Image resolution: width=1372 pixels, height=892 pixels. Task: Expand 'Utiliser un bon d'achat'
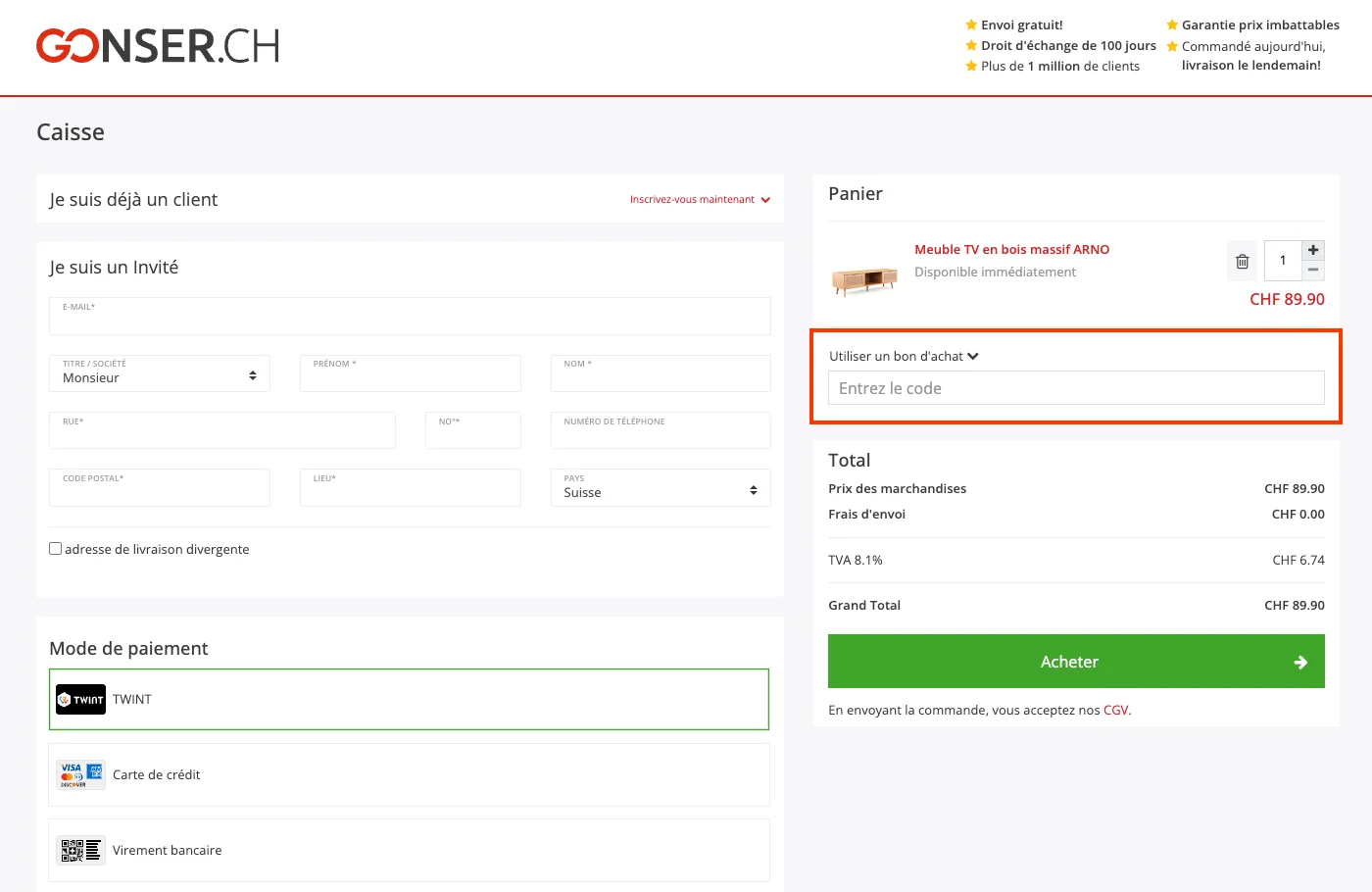click(x=903, y=356)
